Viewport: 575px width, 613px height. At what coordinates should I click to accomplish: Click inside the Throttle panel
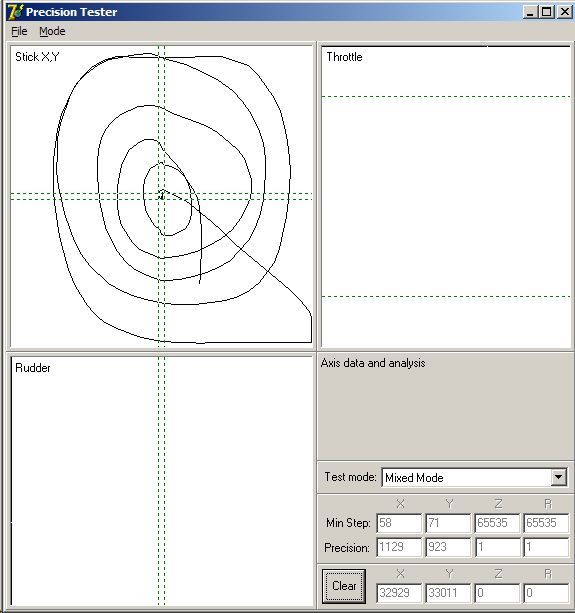click(x=446, y=197)
